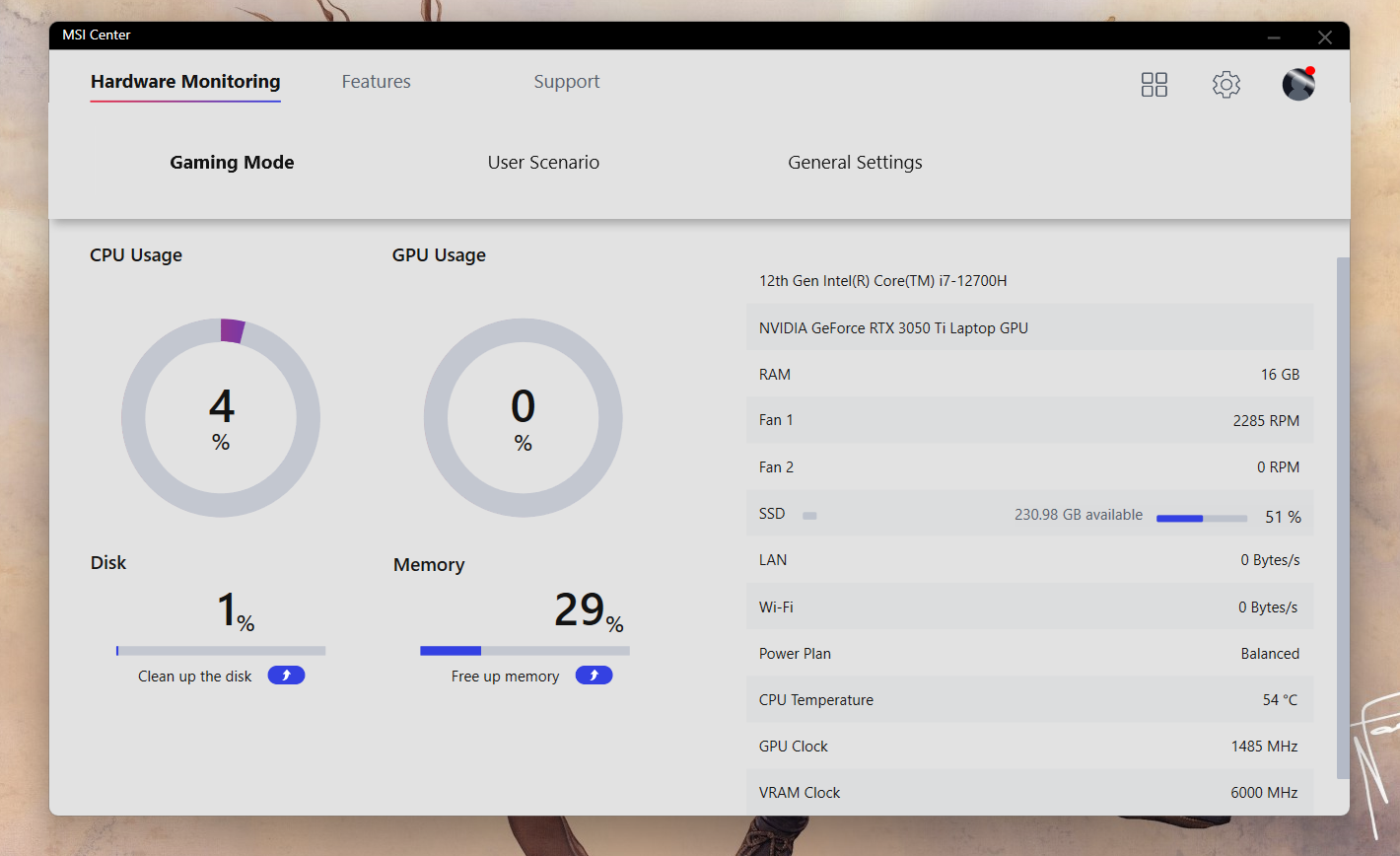The image size is (1400, 856).
Task: Click the vertical scrollbar of the hardware list
Action: 1343,518
